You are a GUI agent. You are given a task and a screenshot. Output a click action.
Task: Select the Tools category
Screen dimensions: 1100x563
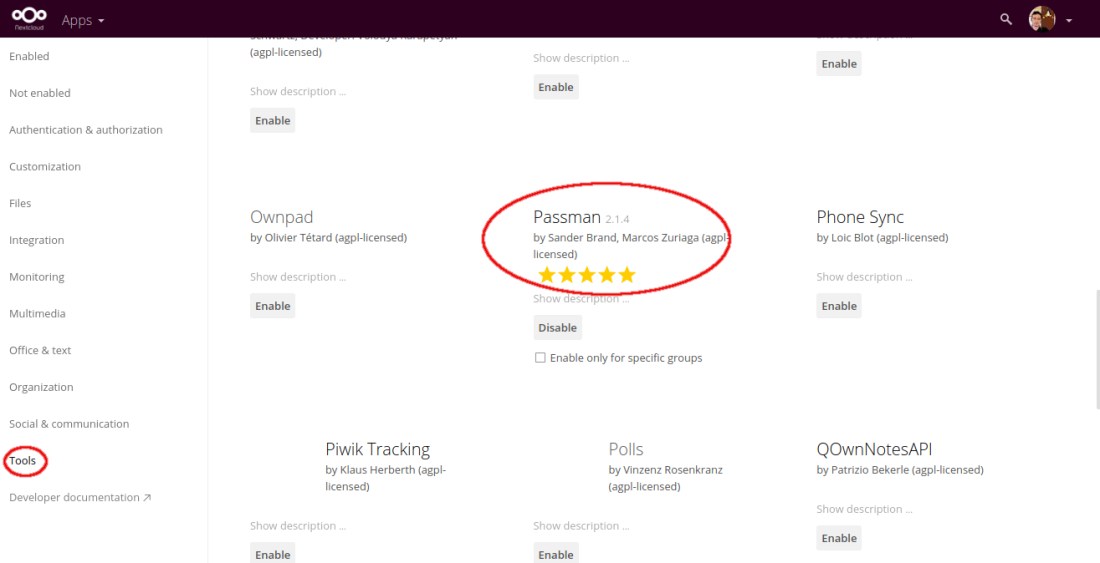tap(23, 461)
